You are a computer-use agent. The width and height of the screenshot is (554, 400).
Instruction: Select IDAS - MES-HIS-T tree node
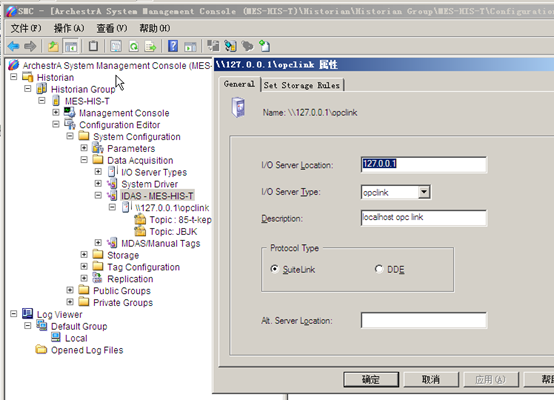click(157, 196)
